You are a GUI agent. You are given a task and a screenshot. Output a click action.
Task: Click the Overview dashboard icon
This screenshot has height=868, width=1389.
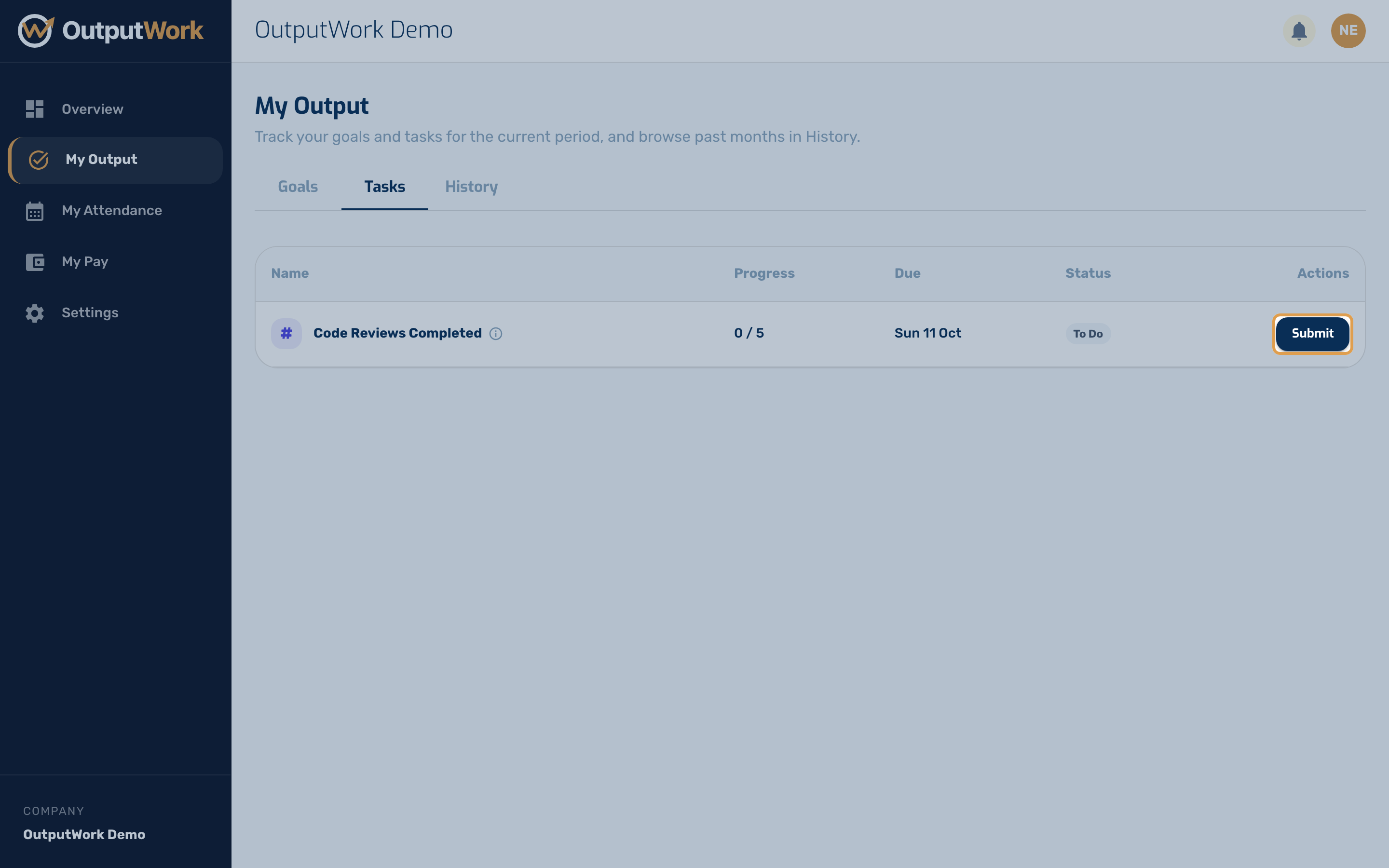tap(34, 109)
